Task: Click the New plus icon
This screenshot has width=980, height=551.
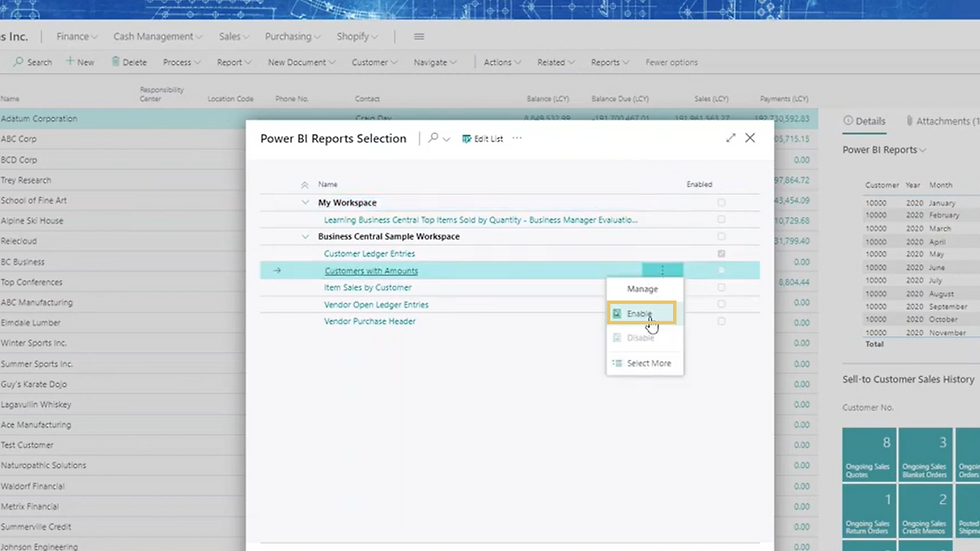Action: pyautogui.click(x=70, y=61)
